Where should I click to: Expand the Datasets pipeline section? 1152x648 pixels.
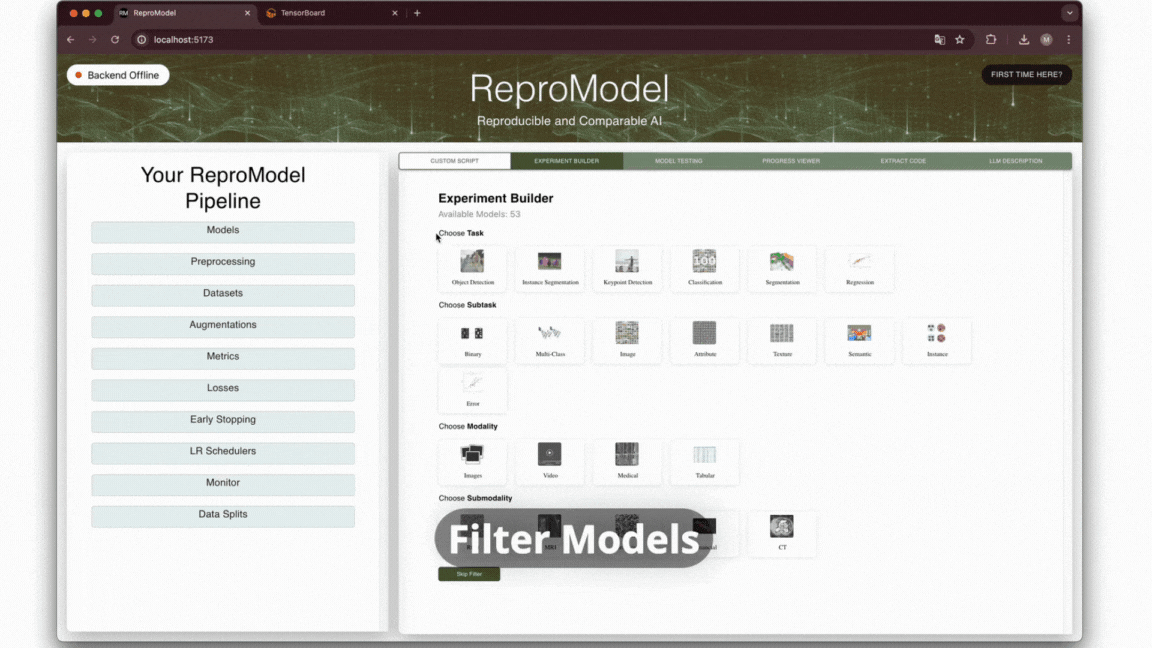point(223,295)
